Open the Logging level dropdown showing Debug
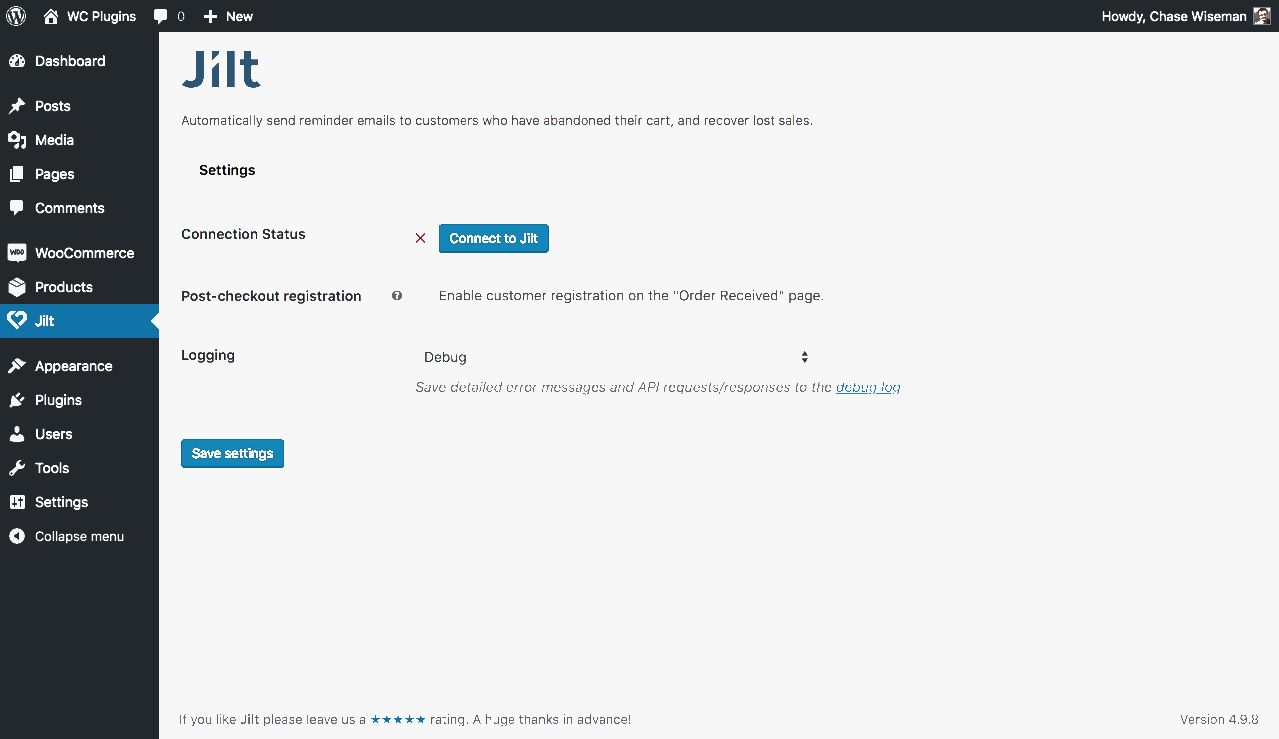 (x=615, y=357)
